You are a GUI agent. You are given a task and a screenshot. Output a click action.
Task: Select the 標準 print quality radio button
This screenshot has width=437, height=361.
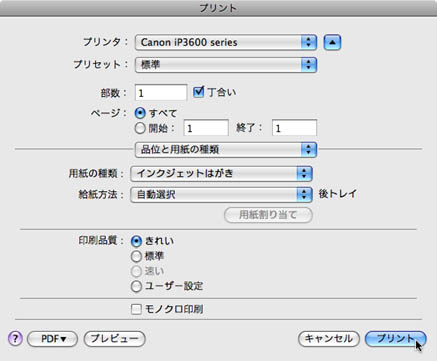tap(136, 256)
